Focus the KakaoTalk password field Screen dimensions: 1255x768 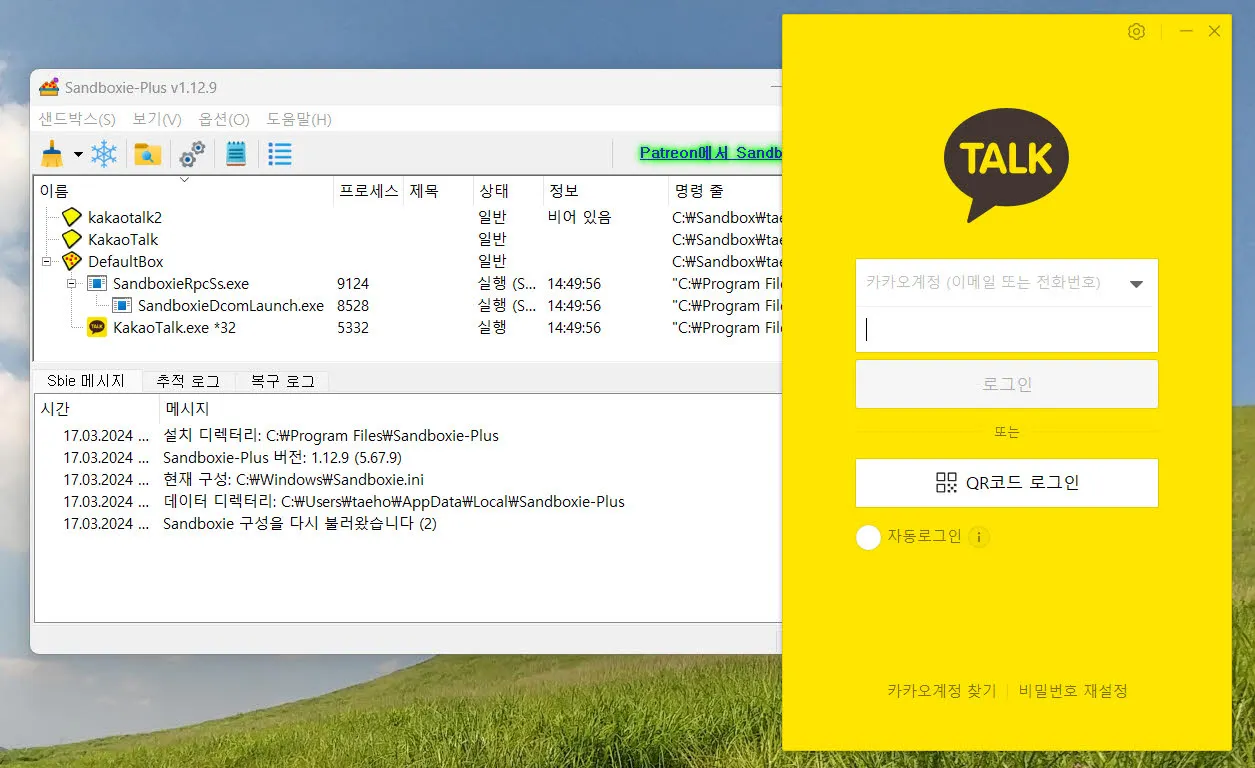[1006, 329]
